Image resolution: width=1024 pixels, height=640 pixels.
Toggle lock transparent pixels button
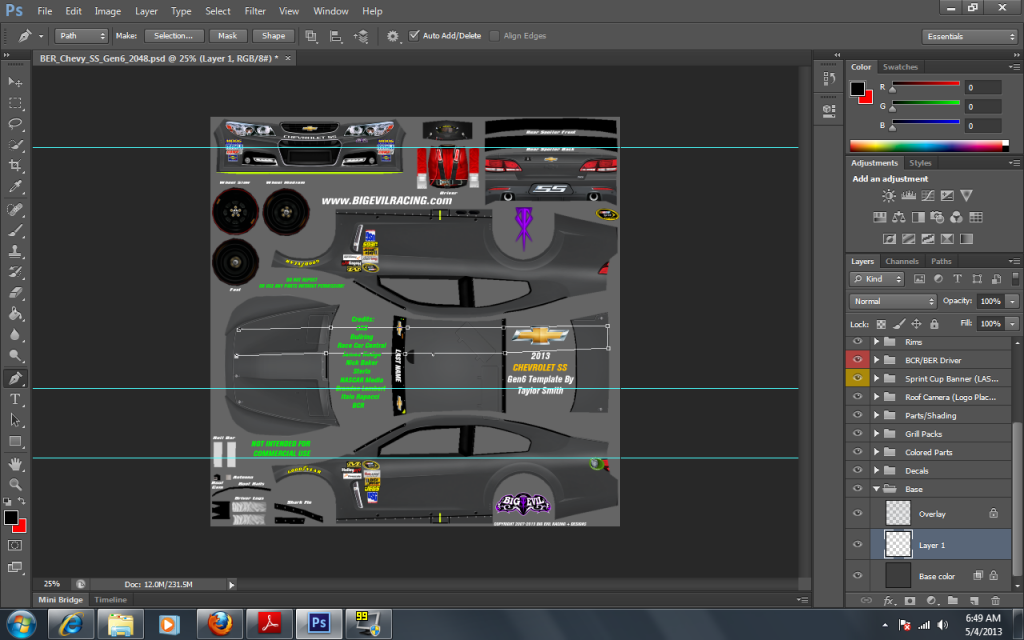point(880,324)
